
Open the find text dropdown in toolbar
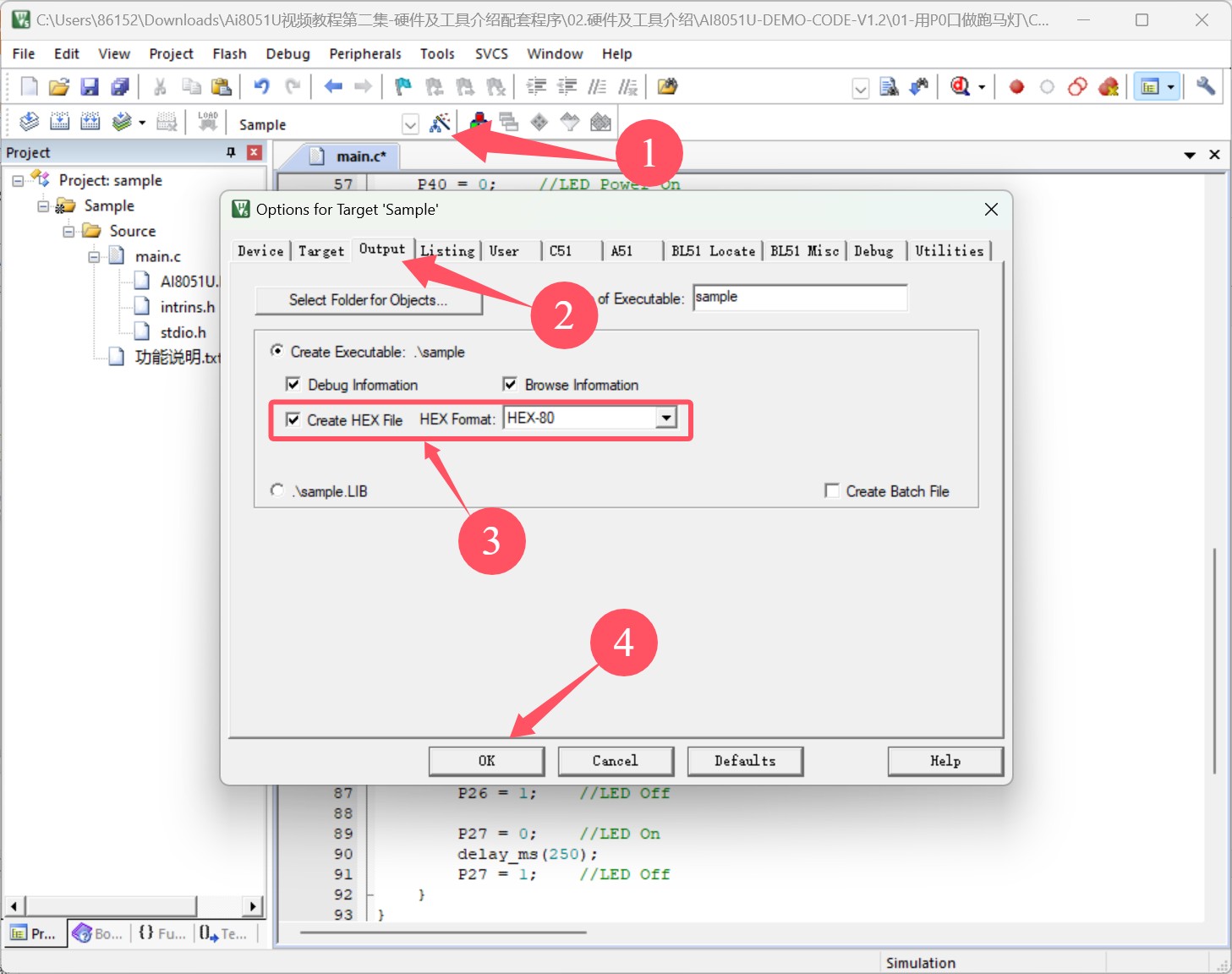click(x=860, y=87)
